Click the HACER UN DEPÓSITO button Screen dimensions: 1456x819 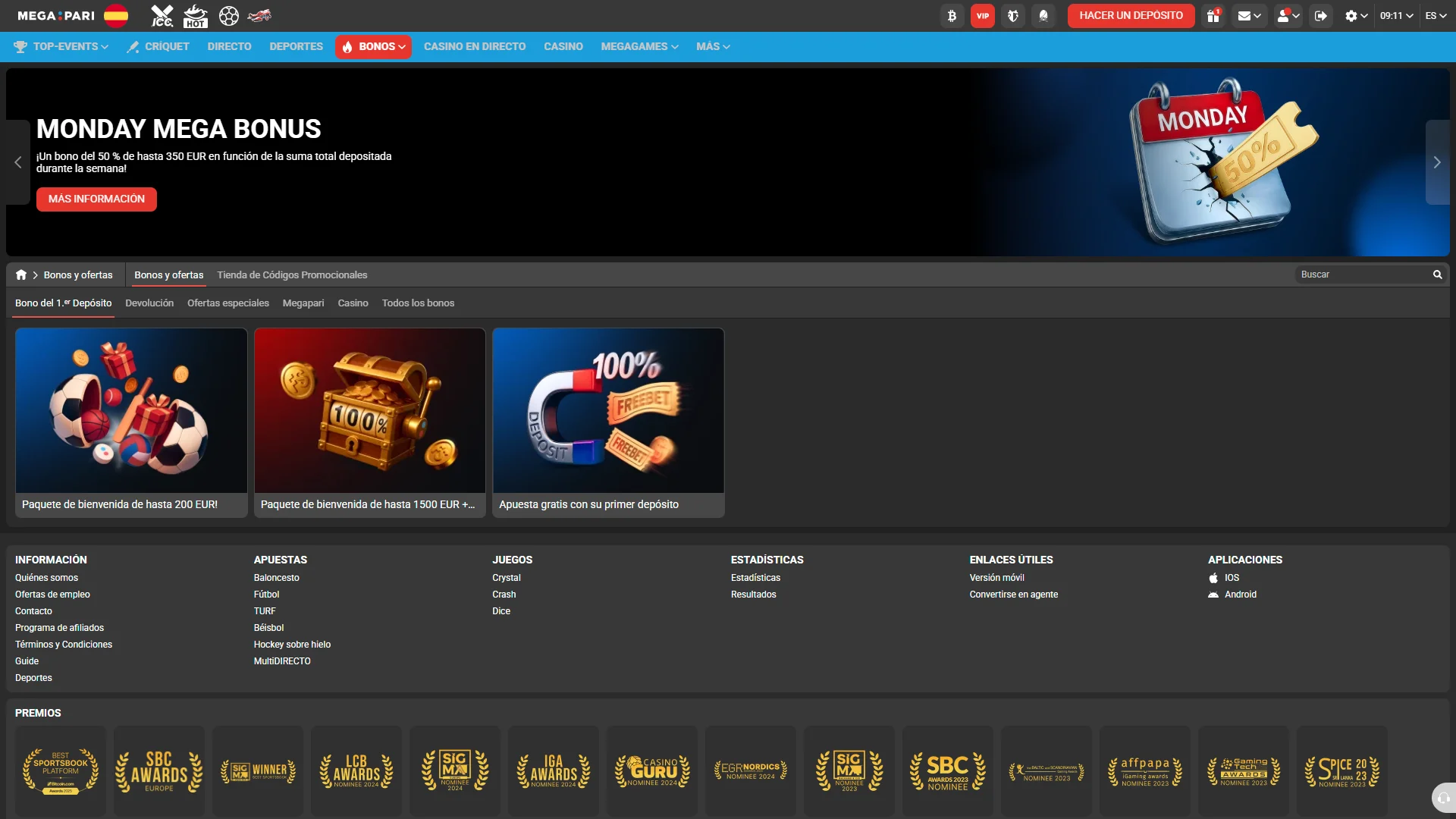[x=1131, y=16]
